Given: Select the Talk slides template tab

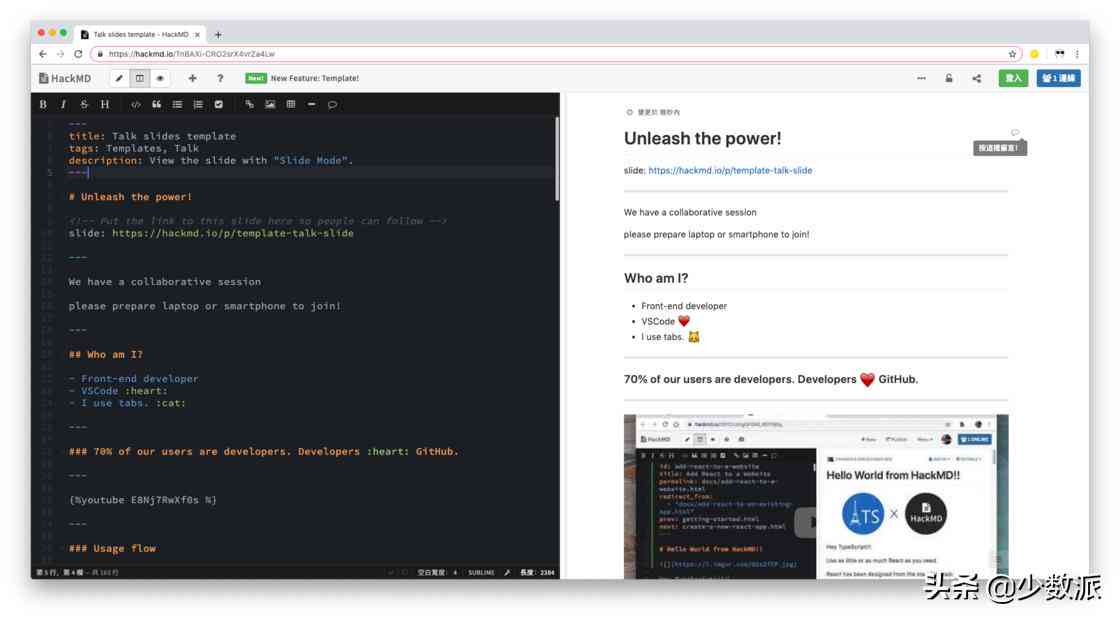Looking at the screenshot, I should click(x=140, y=34).
